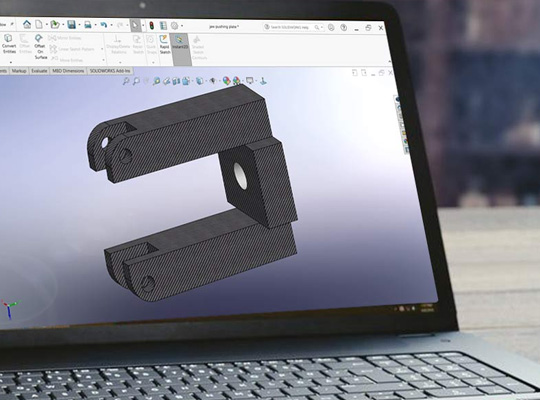This screenshot has height=400, width=540.
Task: Click the user login icon near search
Action: coord(331,27)
